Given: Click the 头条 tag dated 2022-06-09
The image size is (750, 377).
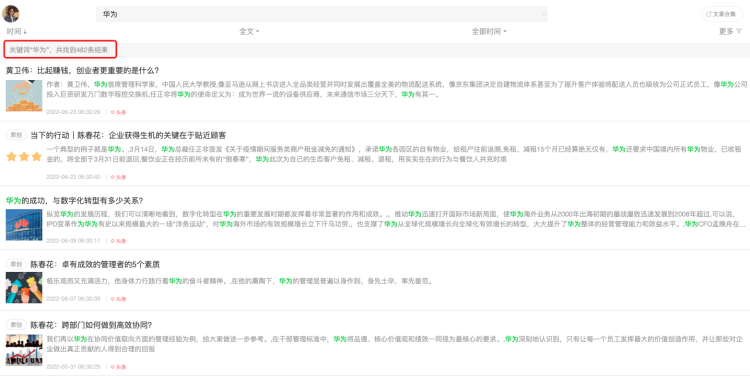Looking at the screenshot, I should pyautogui.click(x=118, y=241).
